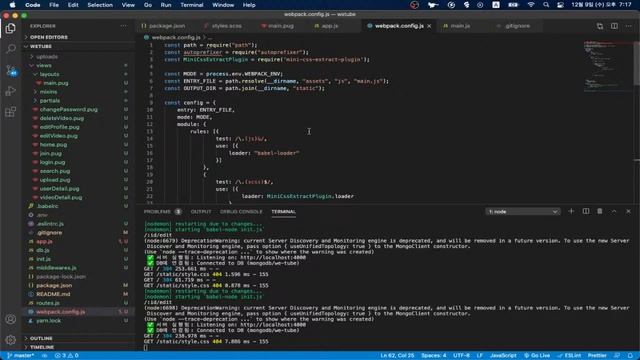Close the terminal panel

628,211
